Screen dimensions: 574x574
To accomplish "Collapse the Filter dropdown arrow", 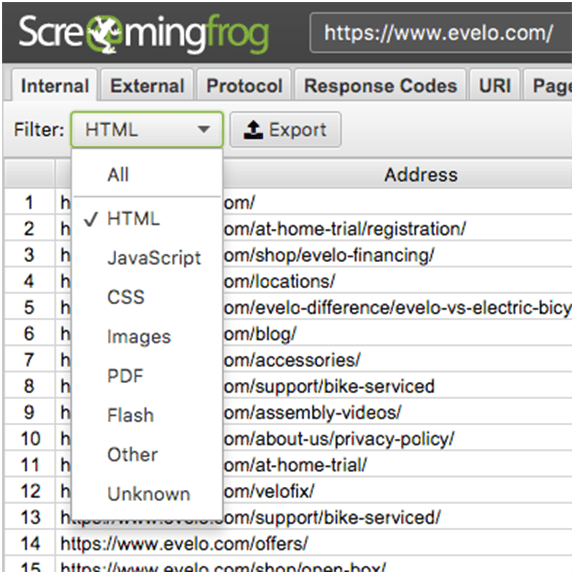I will point(203,129).
